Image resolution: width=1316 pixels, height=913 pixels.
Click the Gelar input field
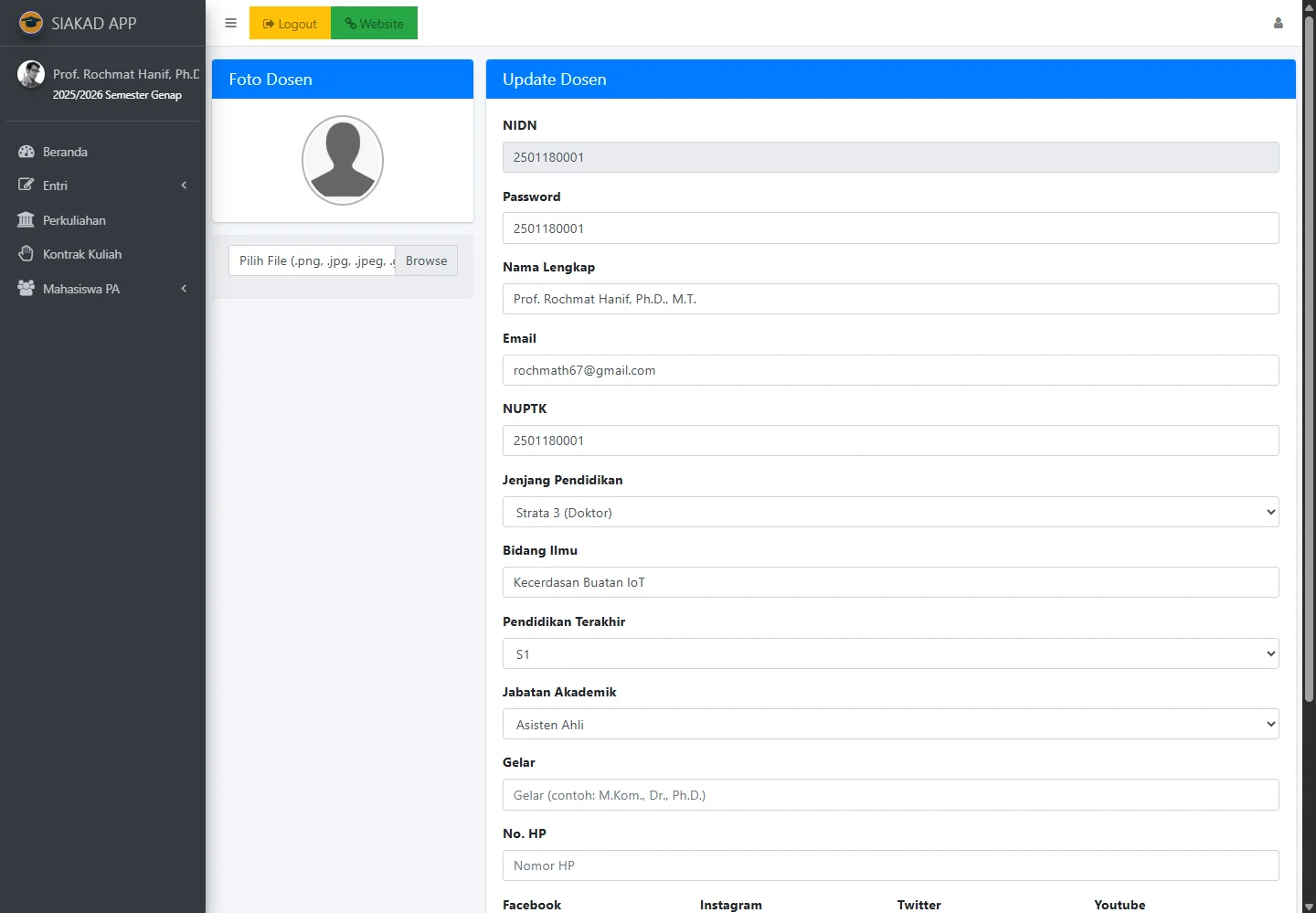(x=890, y=795)
